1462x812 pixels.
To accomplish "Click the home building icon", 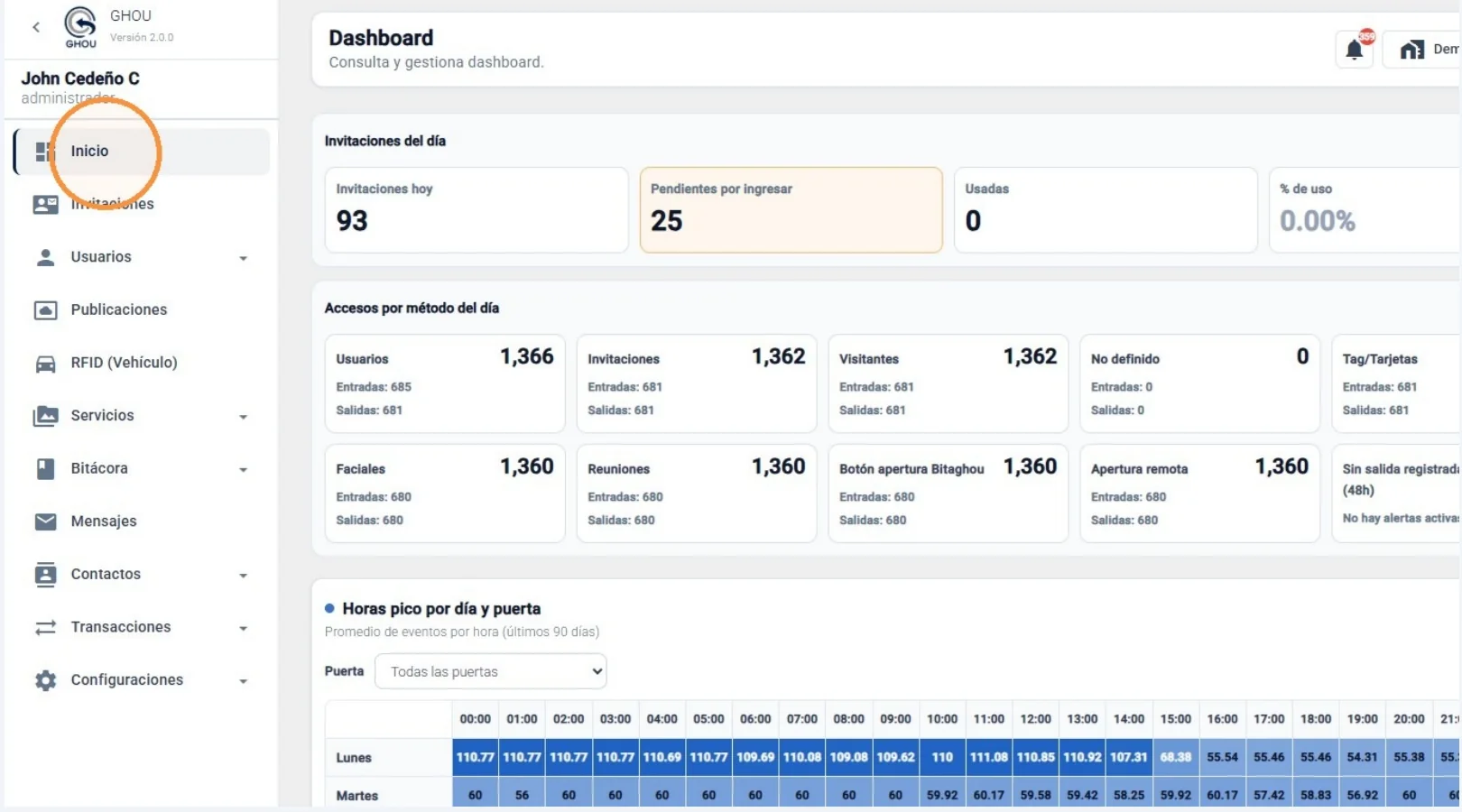I will [x=1411, y=50].
